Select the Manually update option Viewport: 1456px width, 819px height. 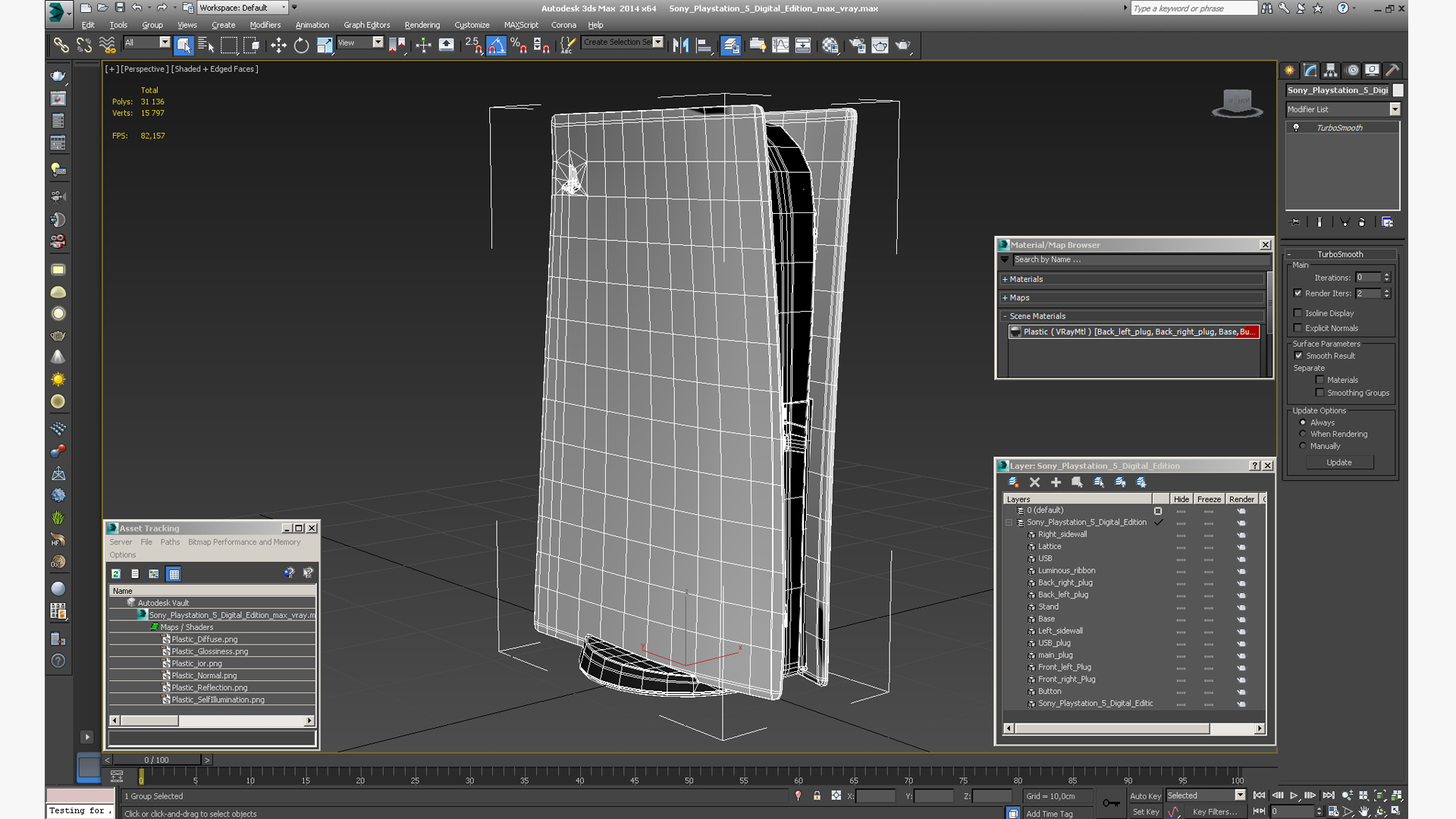pyautogui.click(x=1304, y=446)
